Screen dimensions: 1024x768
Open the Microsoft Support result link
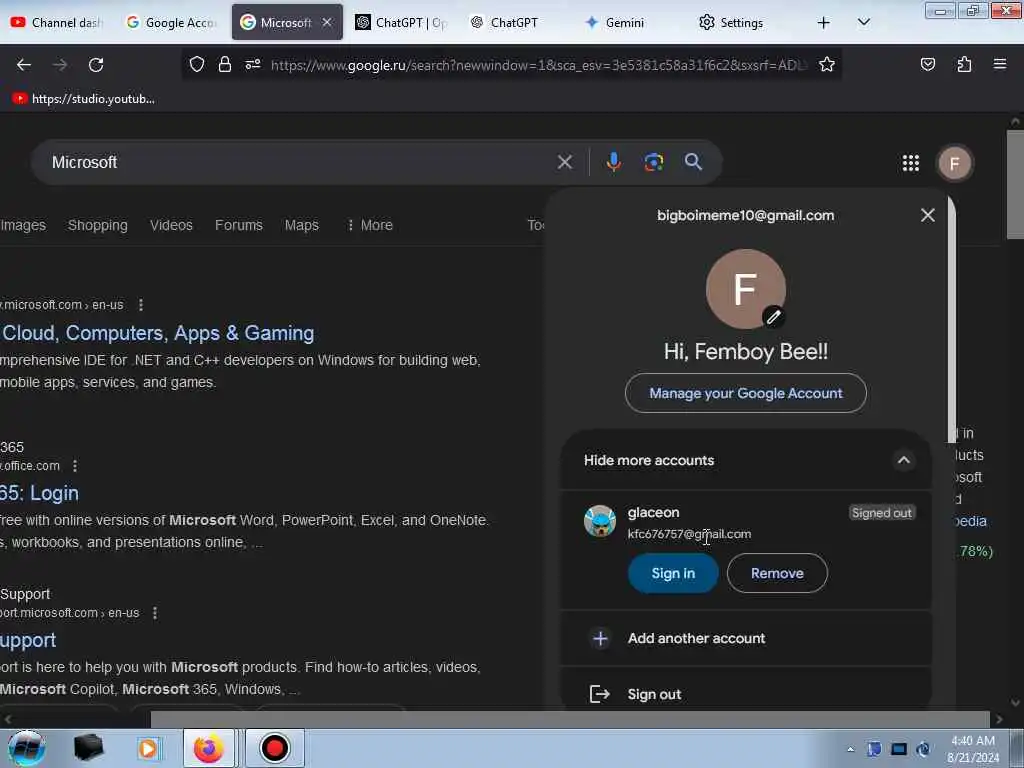[x=28, y=640]
